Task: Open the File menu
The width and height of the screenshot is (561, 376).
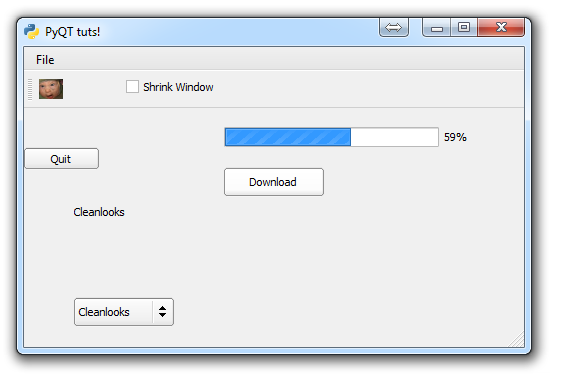Action: tap(45, 60)
